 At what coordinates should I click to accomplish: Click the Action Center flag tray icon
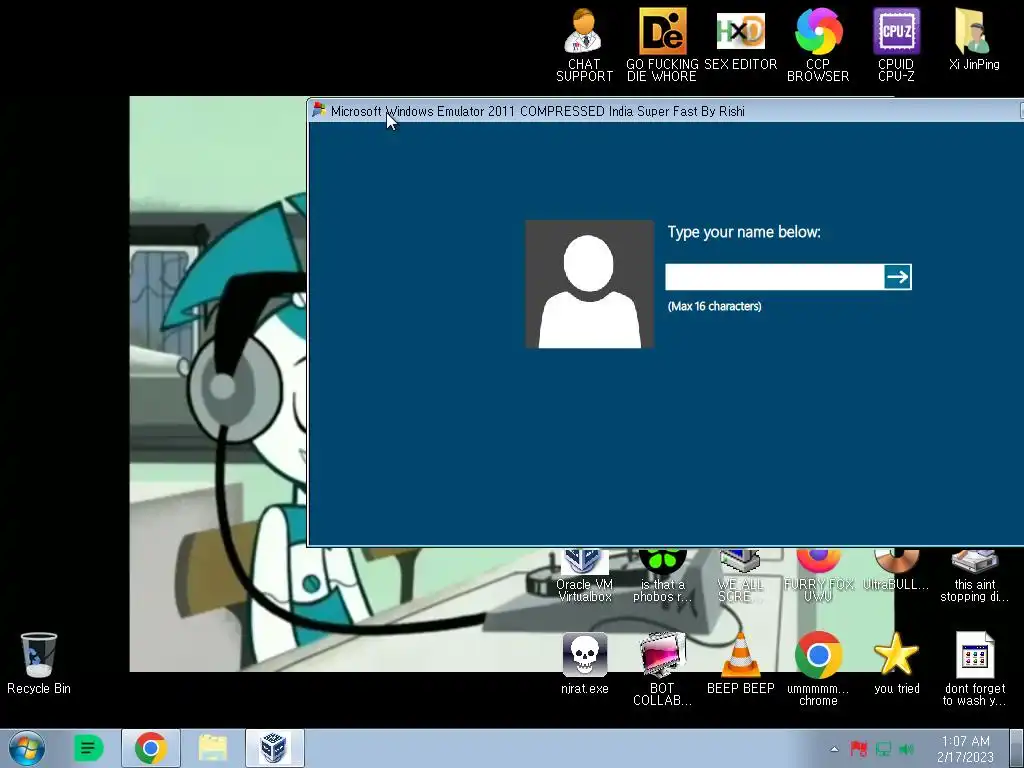pos(859,748)
